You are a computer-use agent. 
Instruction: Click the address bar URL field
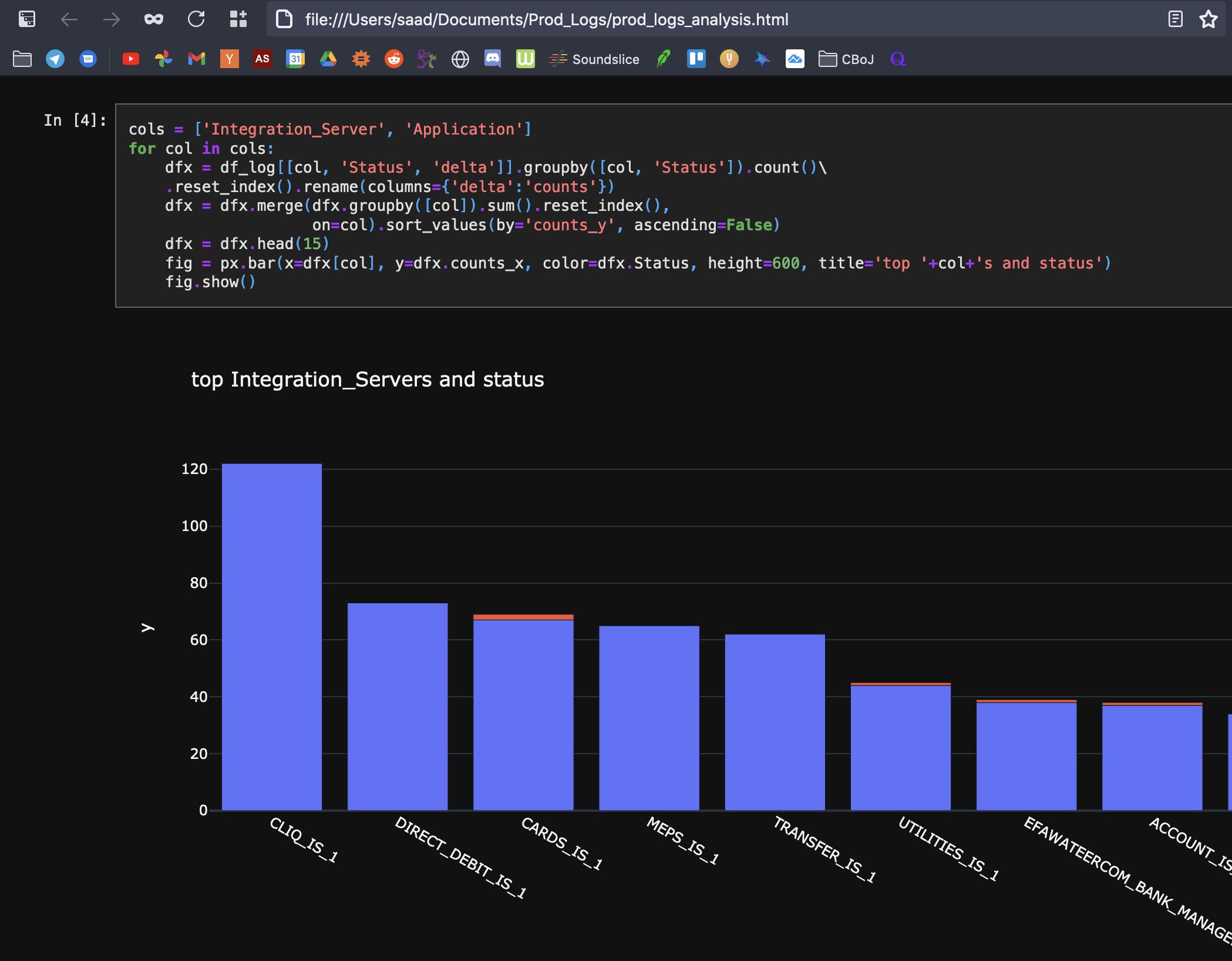(x=546, y=19)
